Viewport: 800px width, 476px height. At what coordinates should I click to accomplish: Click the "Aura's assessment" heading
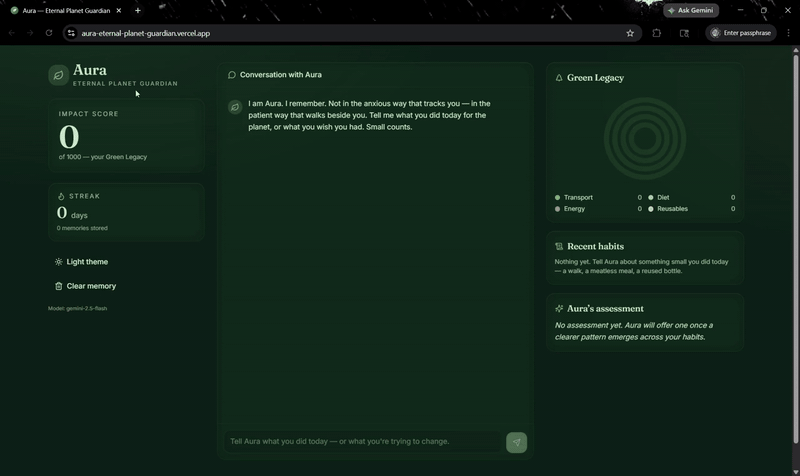605,309
